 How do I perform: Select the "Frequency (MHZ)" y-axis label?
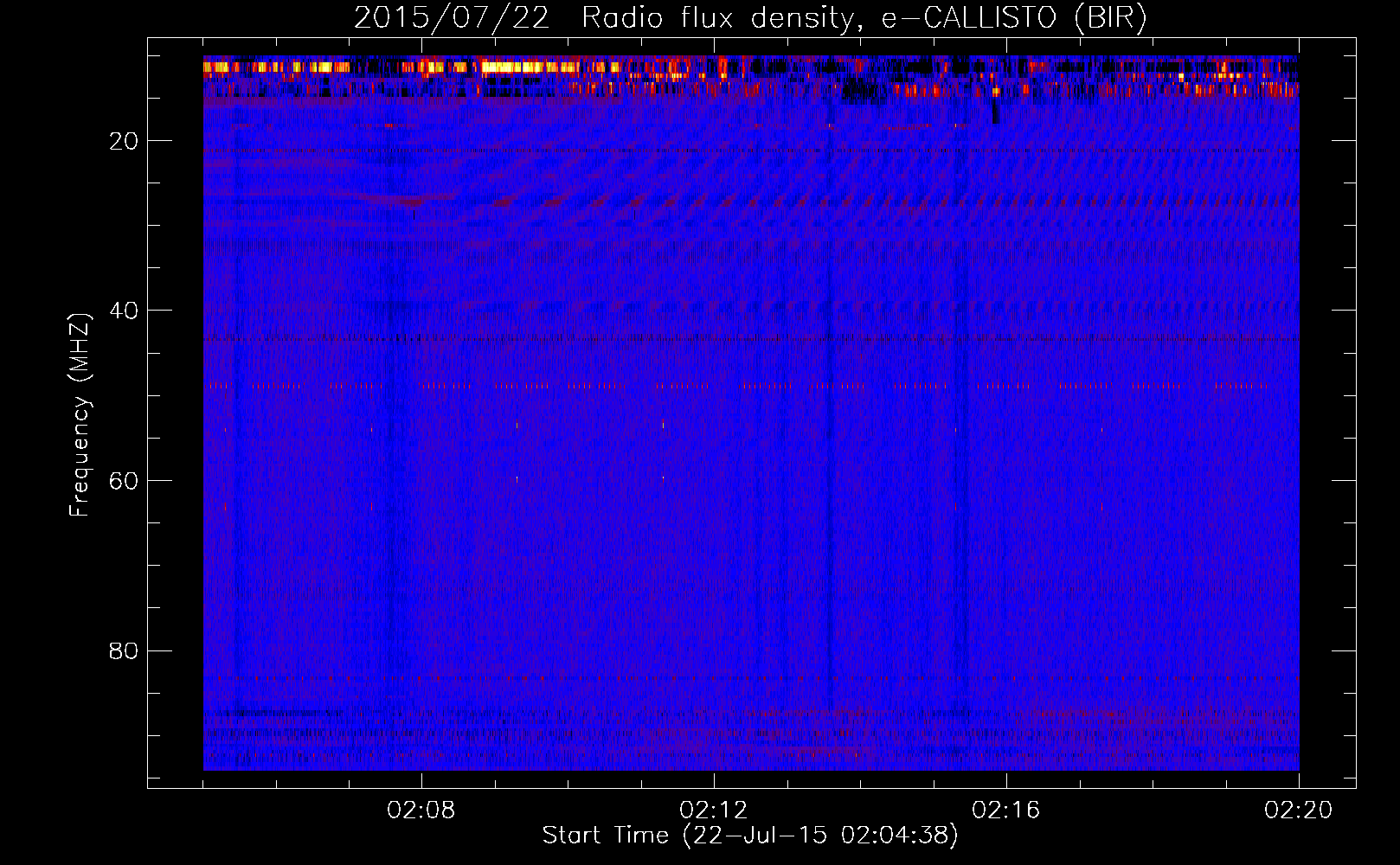tap(80, 415)
